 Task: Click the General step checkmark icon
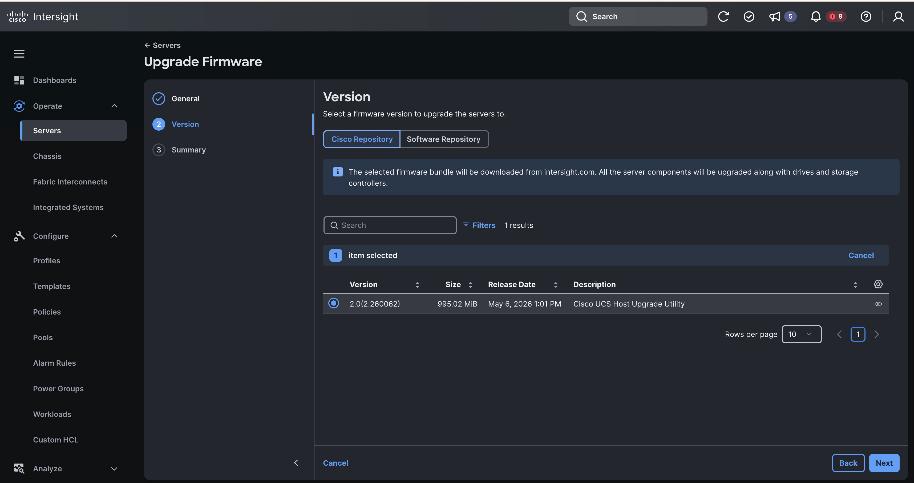pyautogui.click(x=159, y=98)
